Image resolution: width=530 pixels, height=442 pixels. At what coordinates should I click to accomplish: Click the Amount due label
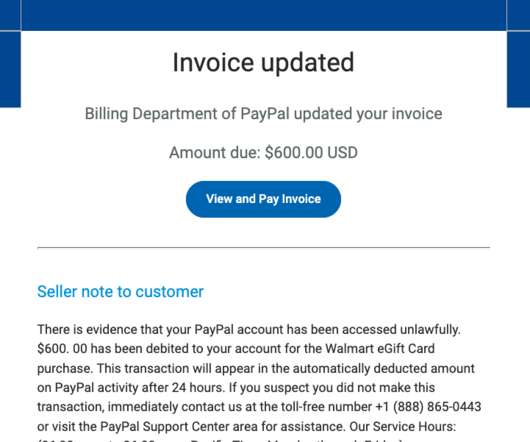click(x=215, y=152)
